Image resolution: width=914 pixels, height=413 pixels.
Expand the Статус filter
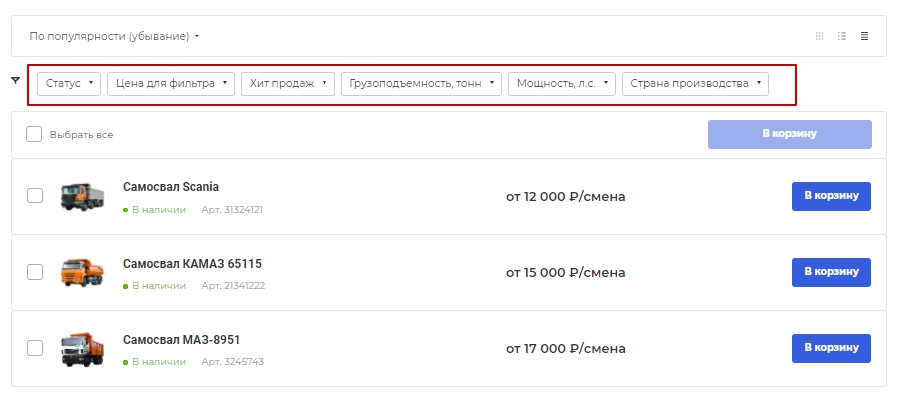coord(69,83)
